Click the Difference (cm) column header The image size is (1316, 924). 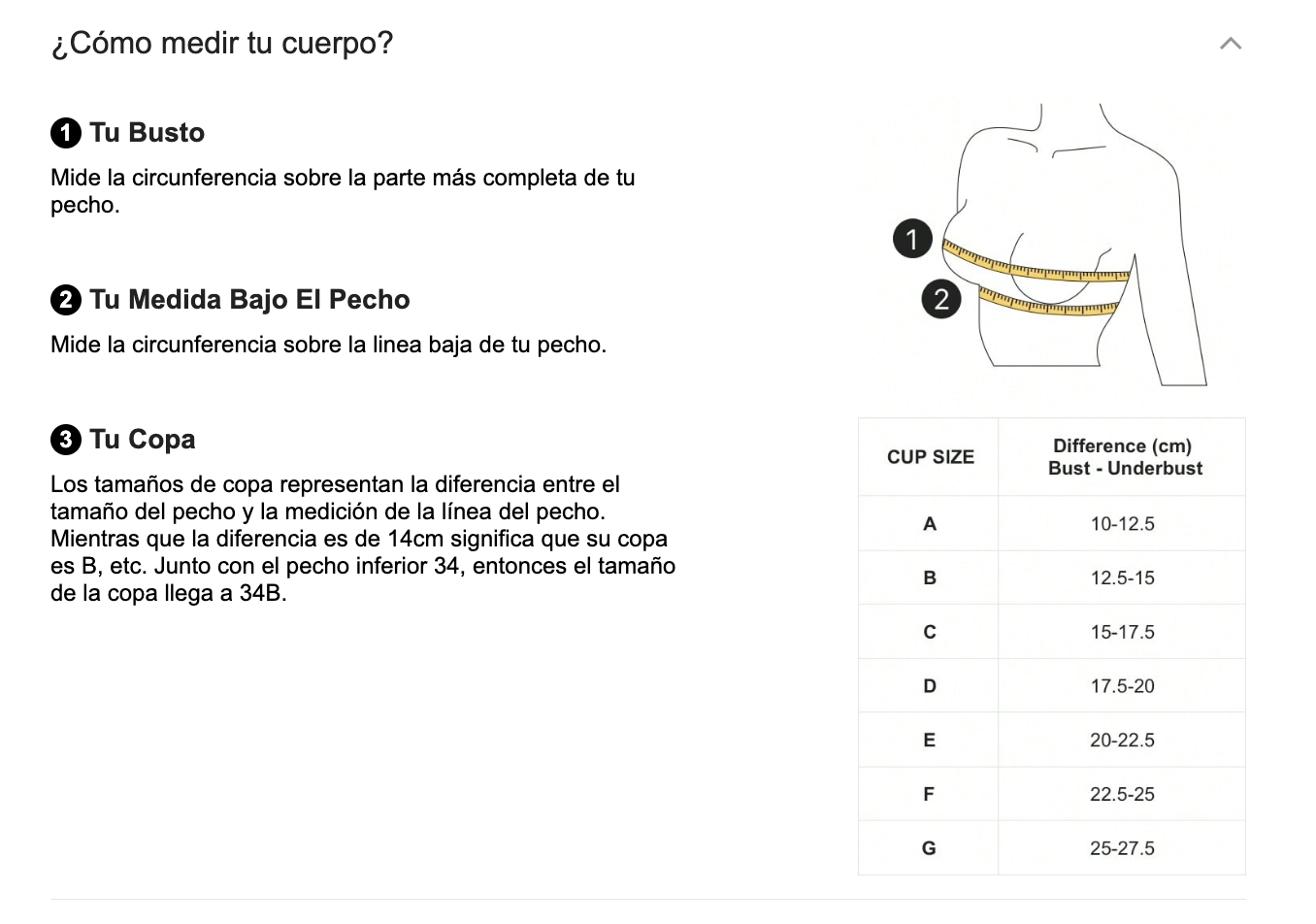pyautogui.click(x=1123, y=457)
